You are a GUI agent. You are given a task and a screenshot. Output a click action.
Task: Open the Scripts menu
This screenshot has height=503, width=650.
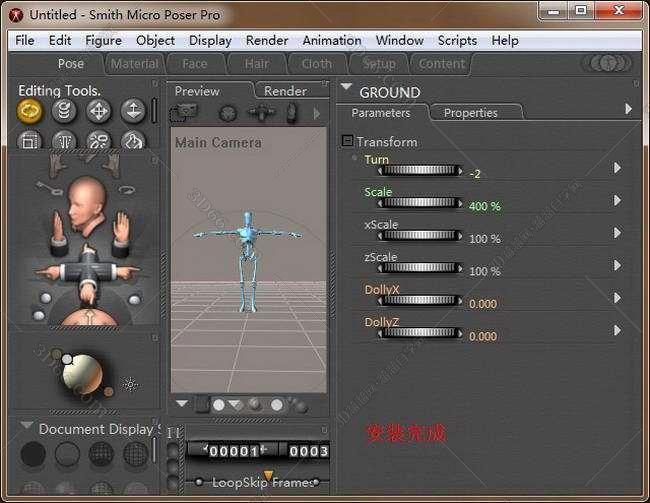pos(457,41)
